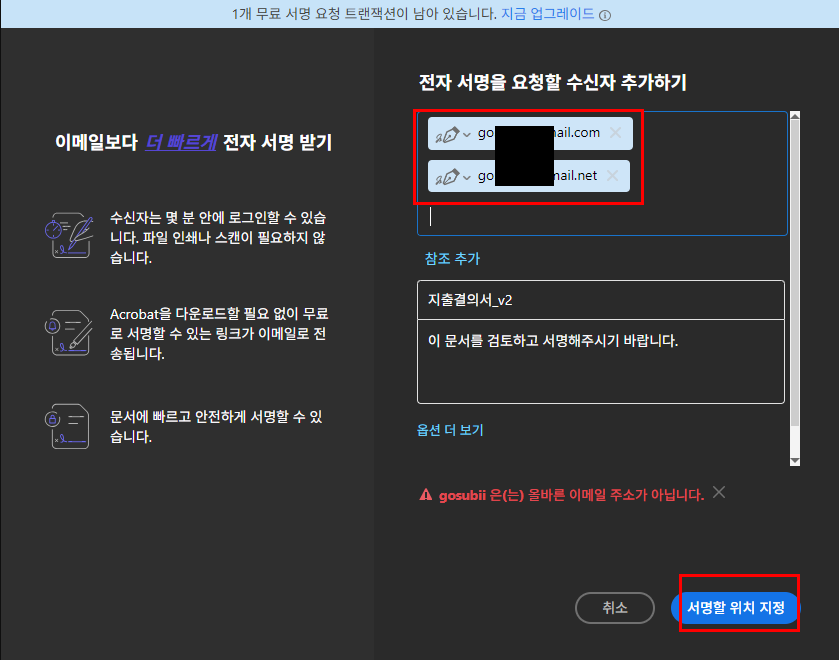Open the 지금 업그레이드 link

pyautogui.click(x=547, y=14)
